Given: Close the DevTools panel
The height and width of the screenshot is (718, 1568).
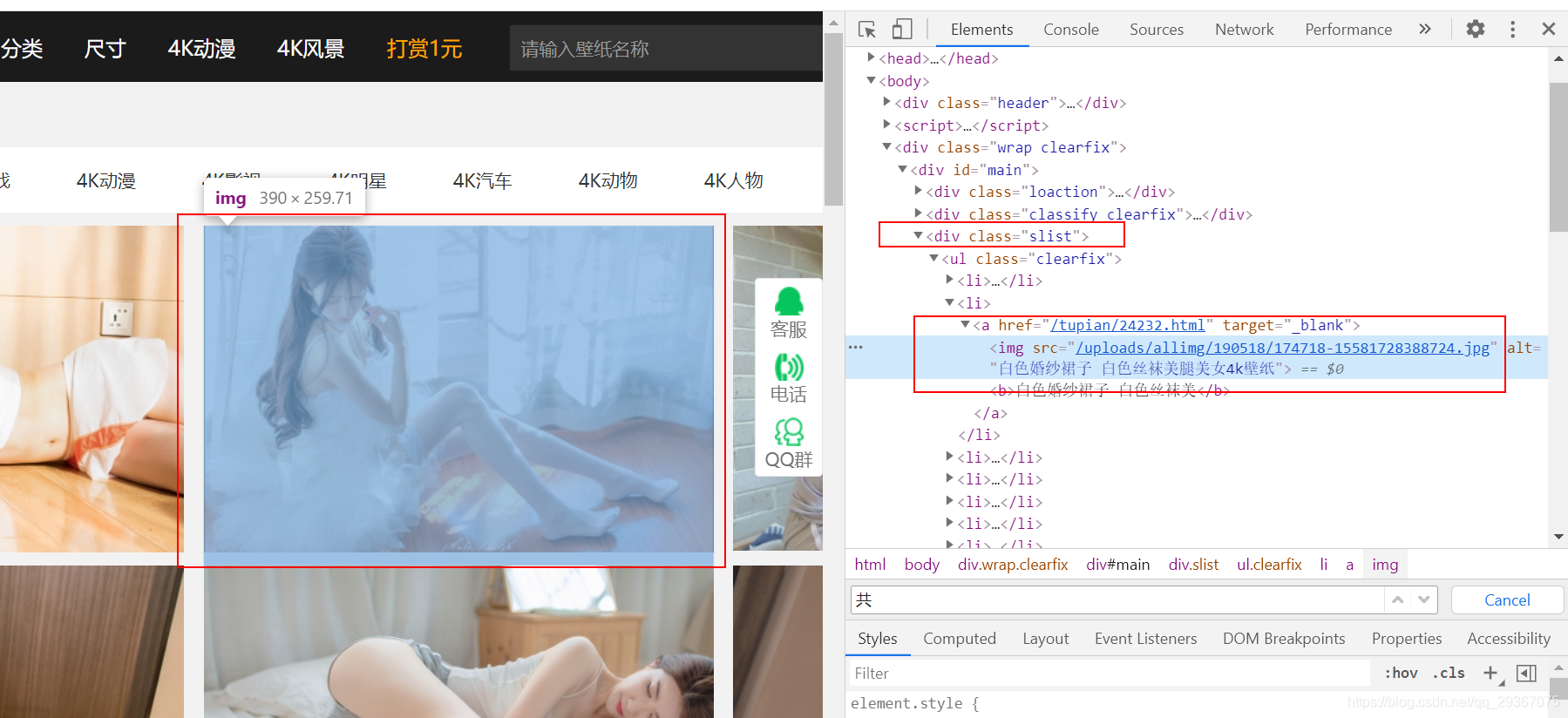Looking at the screenshot, I should click(x=1549, y=30).
